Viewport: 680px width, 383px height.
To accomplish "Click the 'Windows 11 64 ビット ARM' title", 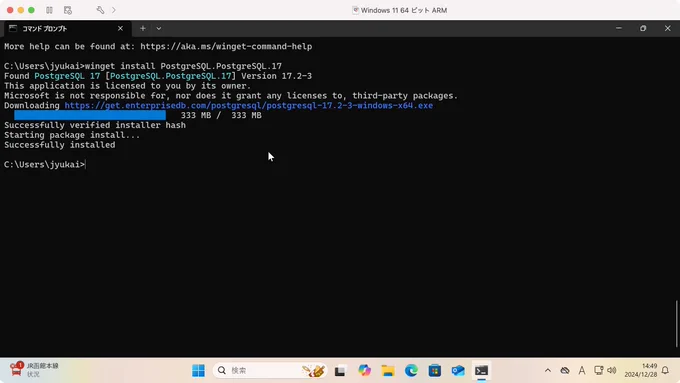I will point(404,10).
